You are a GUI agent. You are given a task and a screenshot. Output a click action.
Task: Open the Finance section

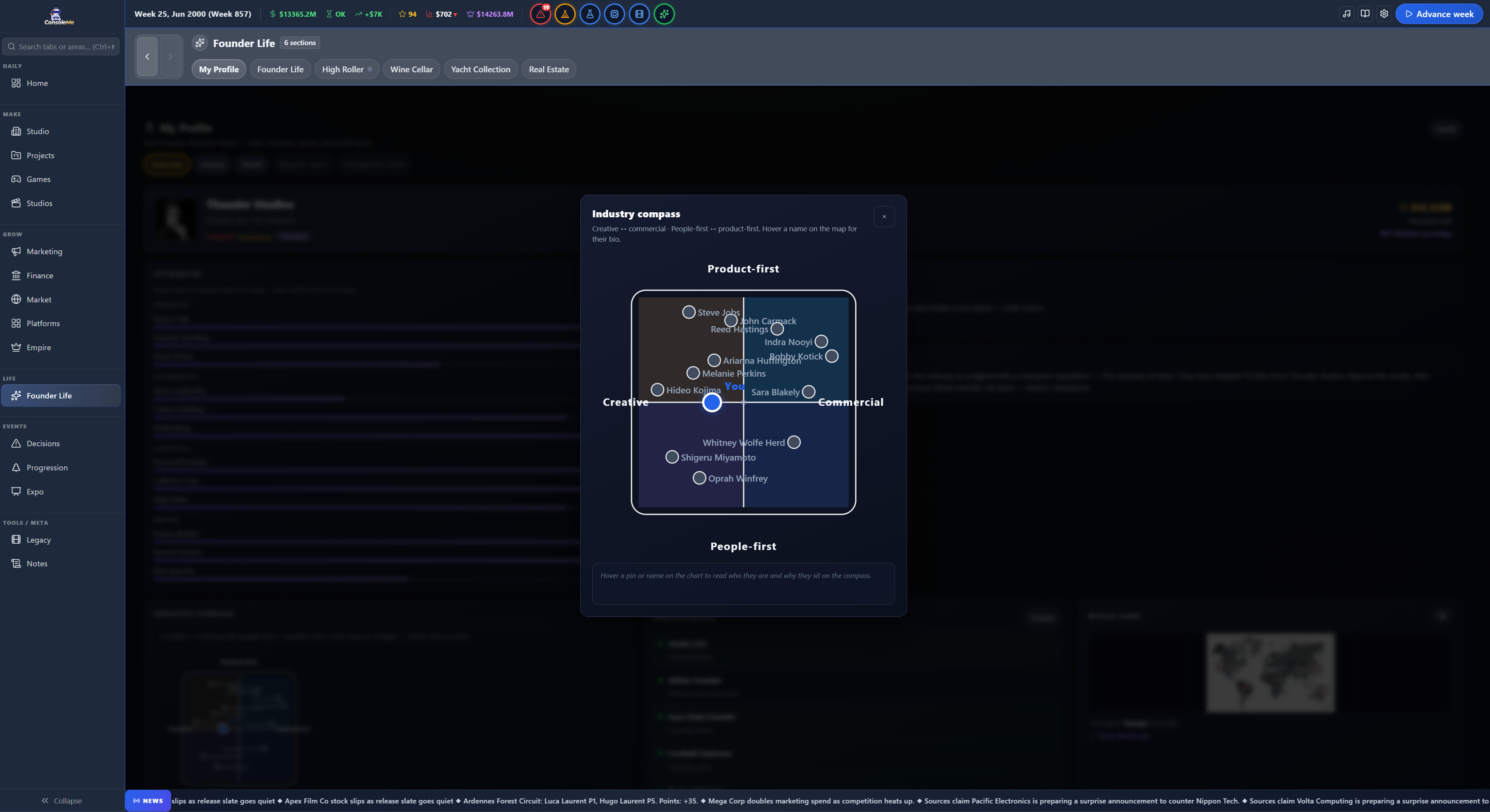pyautogui.click(x=61, y=276)
